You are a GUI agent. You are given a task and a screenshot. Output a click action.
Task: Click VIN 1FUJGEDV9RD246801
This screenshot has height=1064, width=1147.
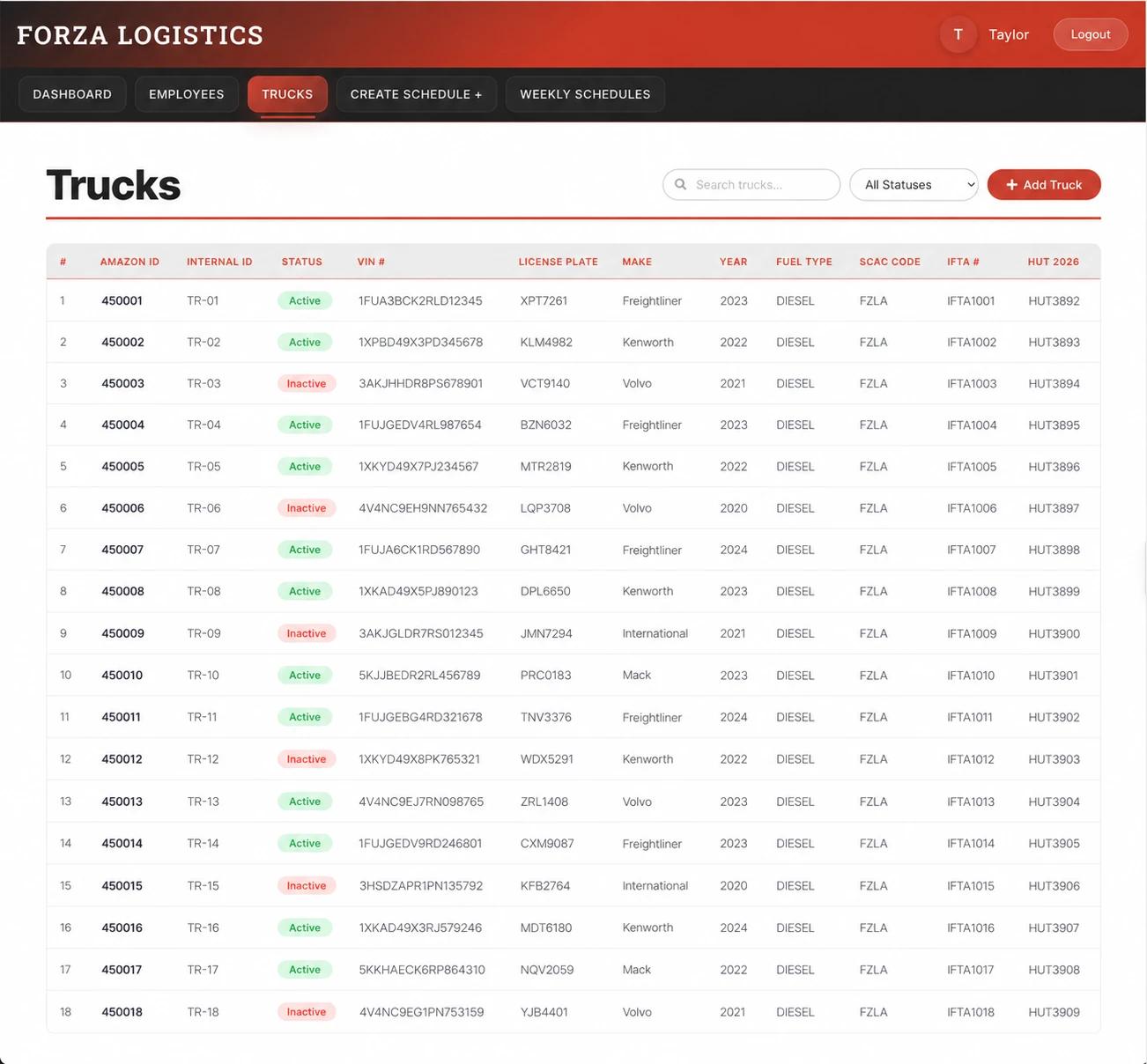pyautogui.click(x=420, y=843)
